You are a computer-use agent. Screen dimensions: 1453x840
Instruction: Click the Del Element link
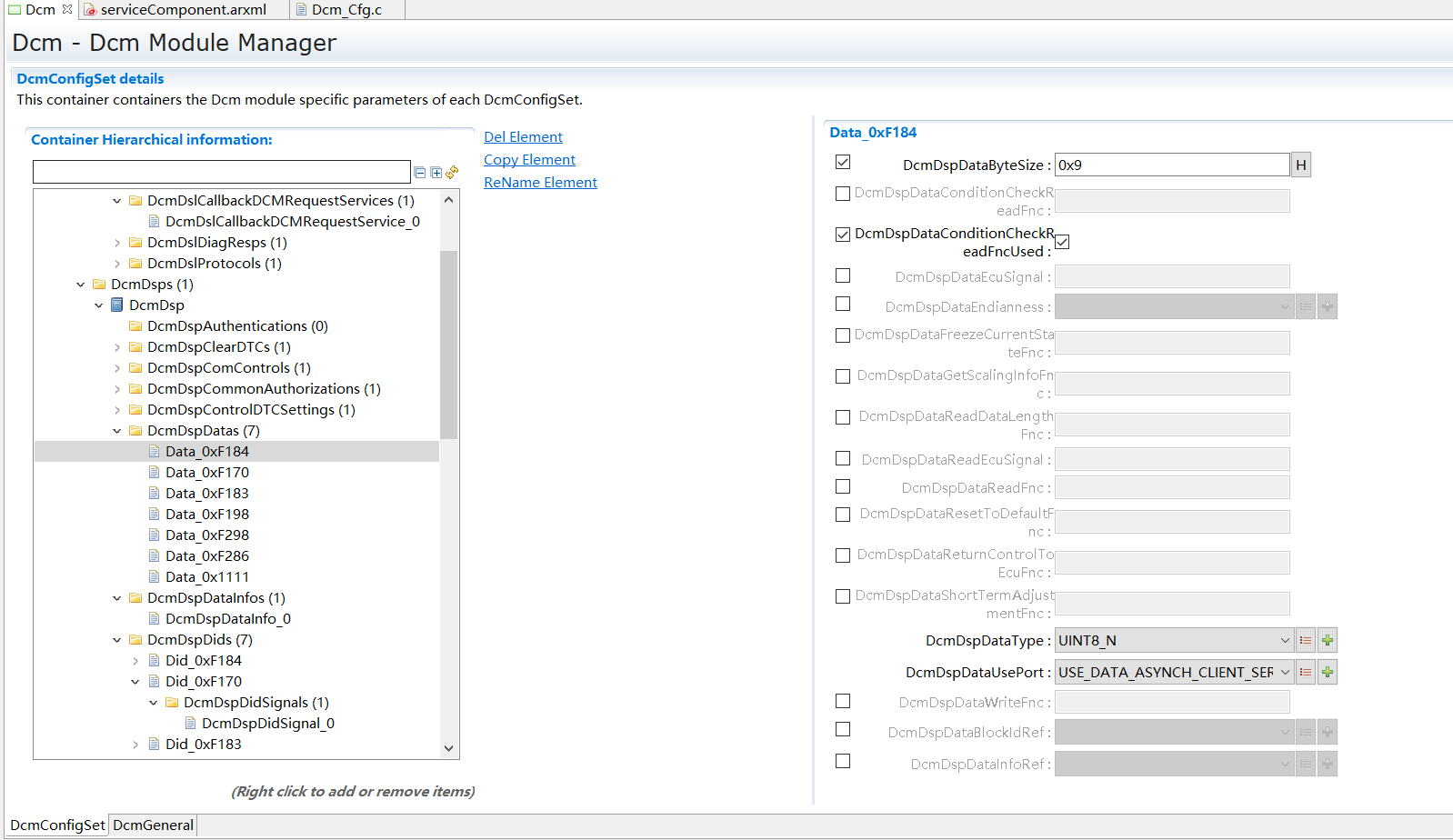tap(523, 137)
